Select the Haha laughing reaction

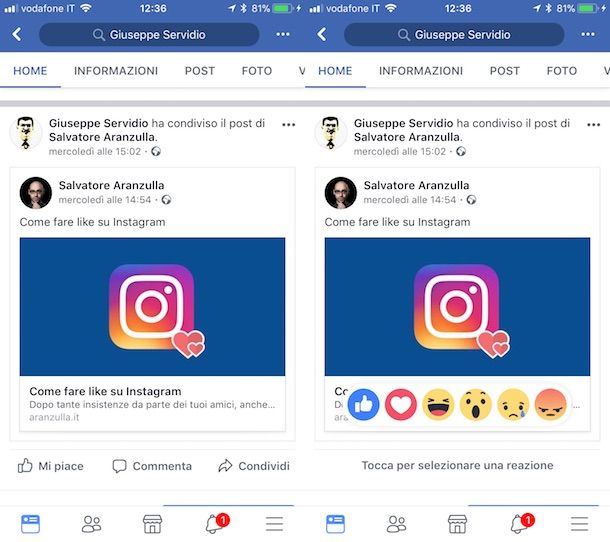(438, 405)
